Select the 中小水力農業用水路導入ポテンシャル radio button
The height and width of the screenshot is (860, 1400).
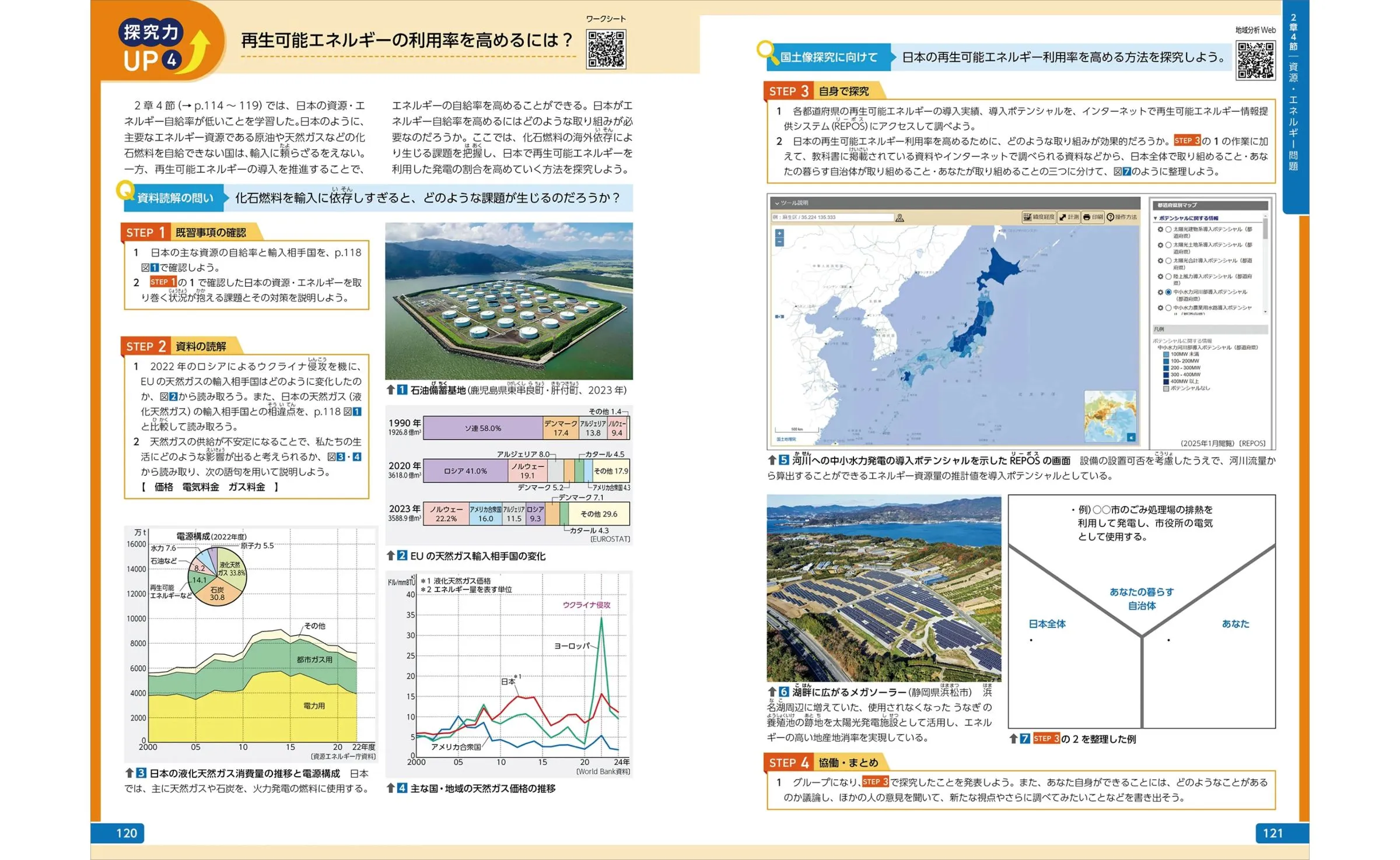click(x=1168, y=308)
